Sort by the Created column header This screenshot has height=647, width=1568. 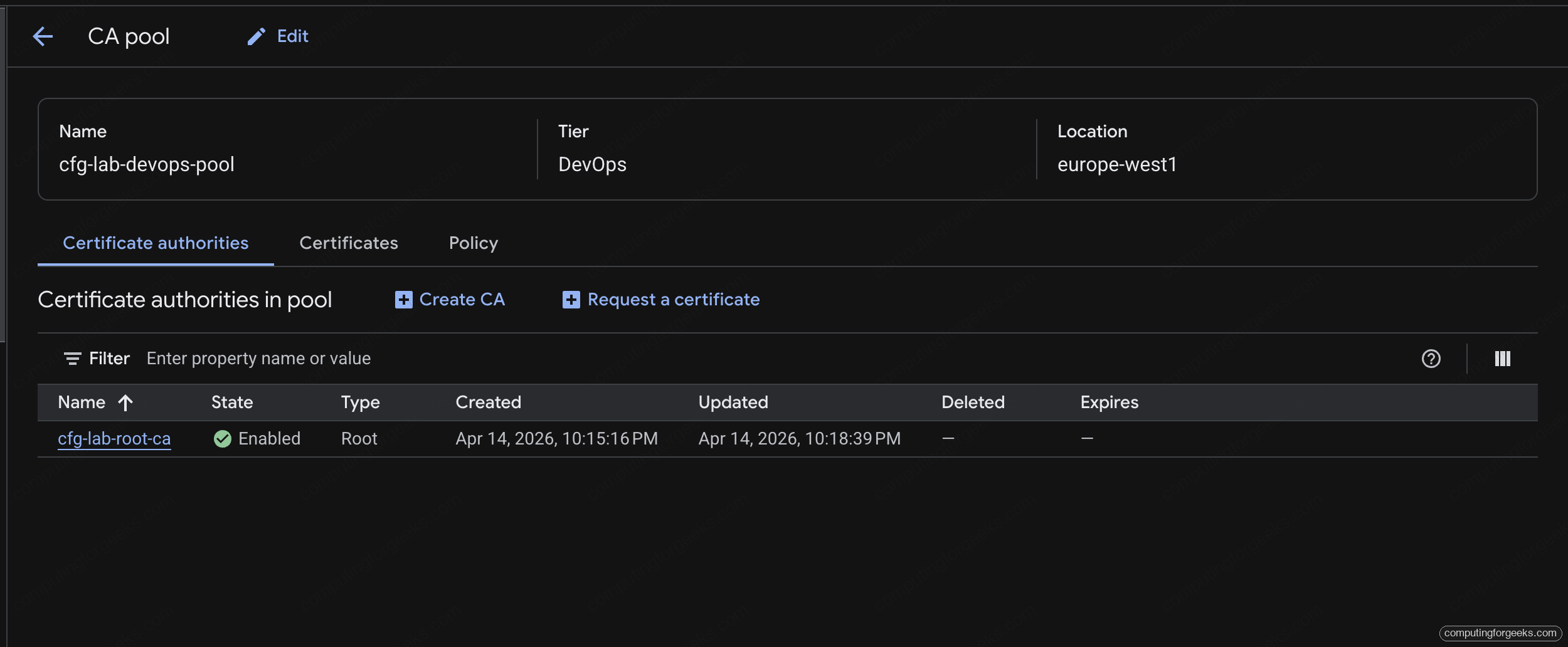click(489, 402)
